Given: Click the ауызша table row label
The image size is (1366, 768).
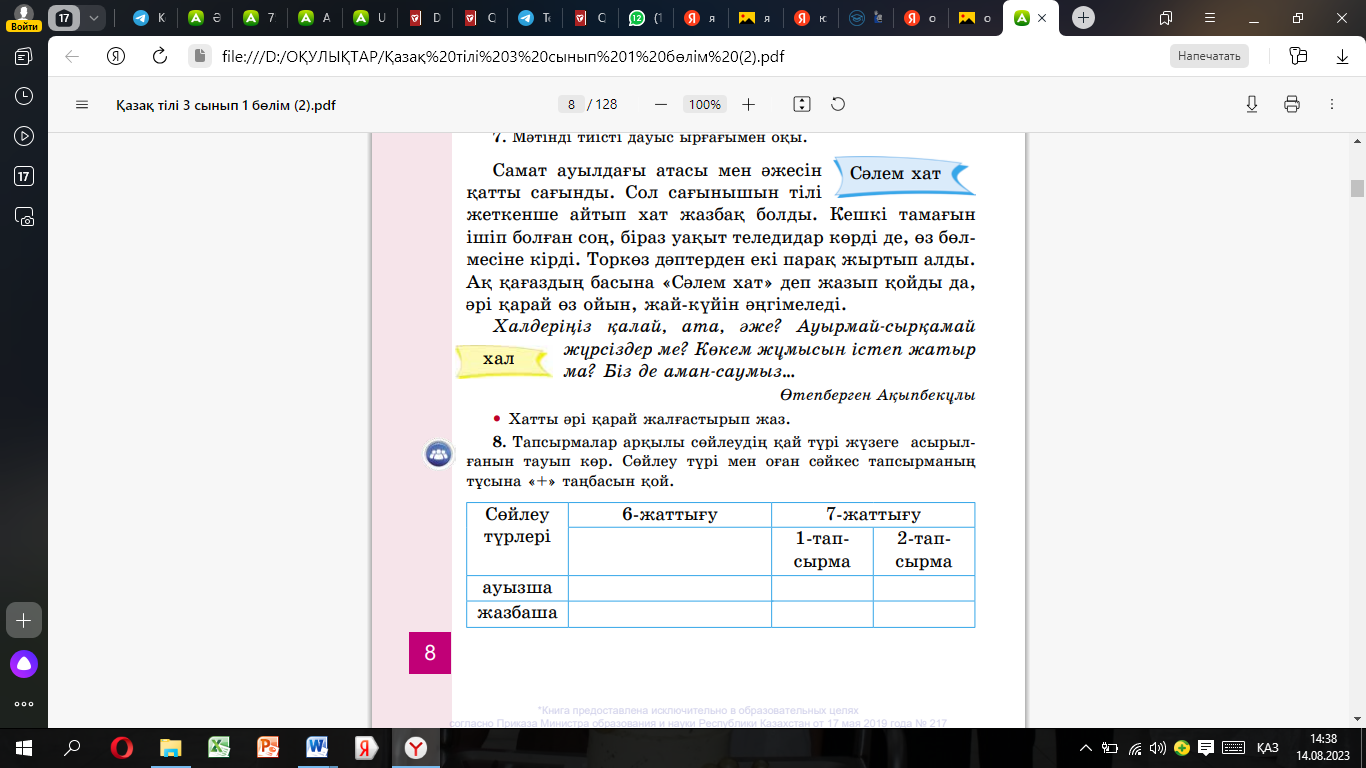Looking at the screenshot, I should point(517,587).
